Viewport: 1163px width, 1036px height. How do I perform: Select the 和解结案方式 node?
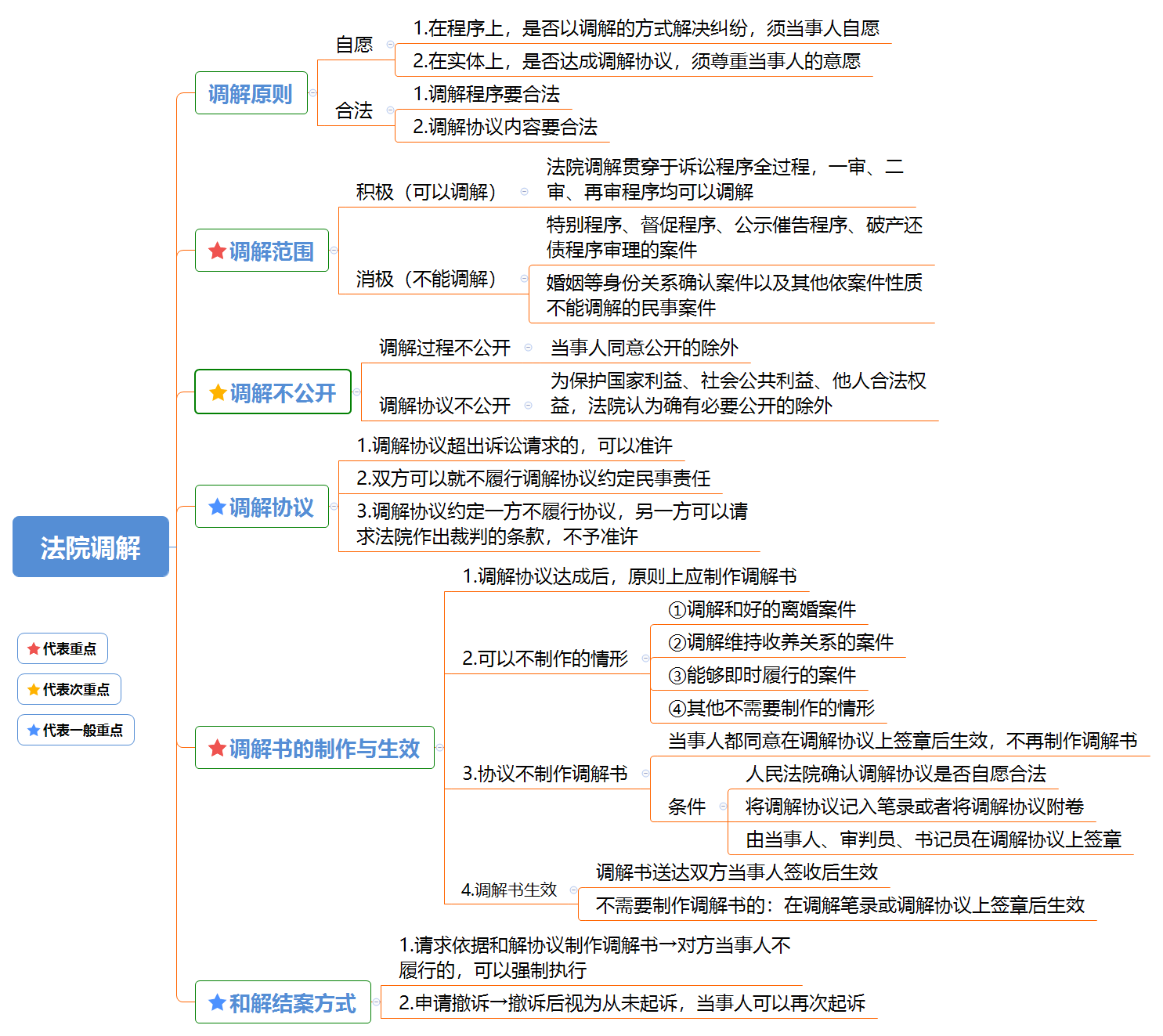283,1002
